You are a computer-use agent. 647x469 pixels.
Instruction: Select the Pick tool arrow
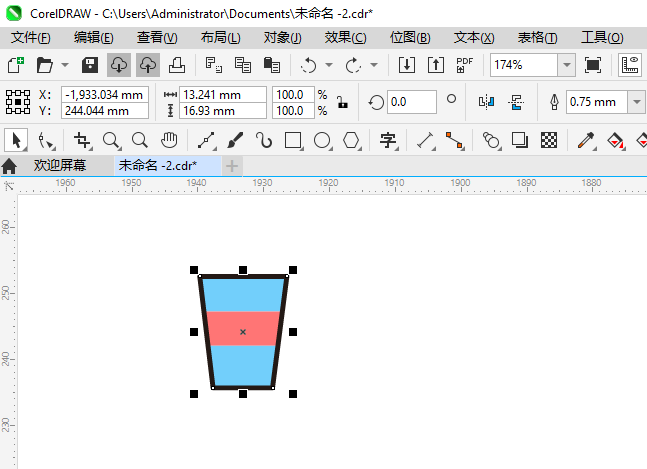pyautogui.click(x=16, y=140)
